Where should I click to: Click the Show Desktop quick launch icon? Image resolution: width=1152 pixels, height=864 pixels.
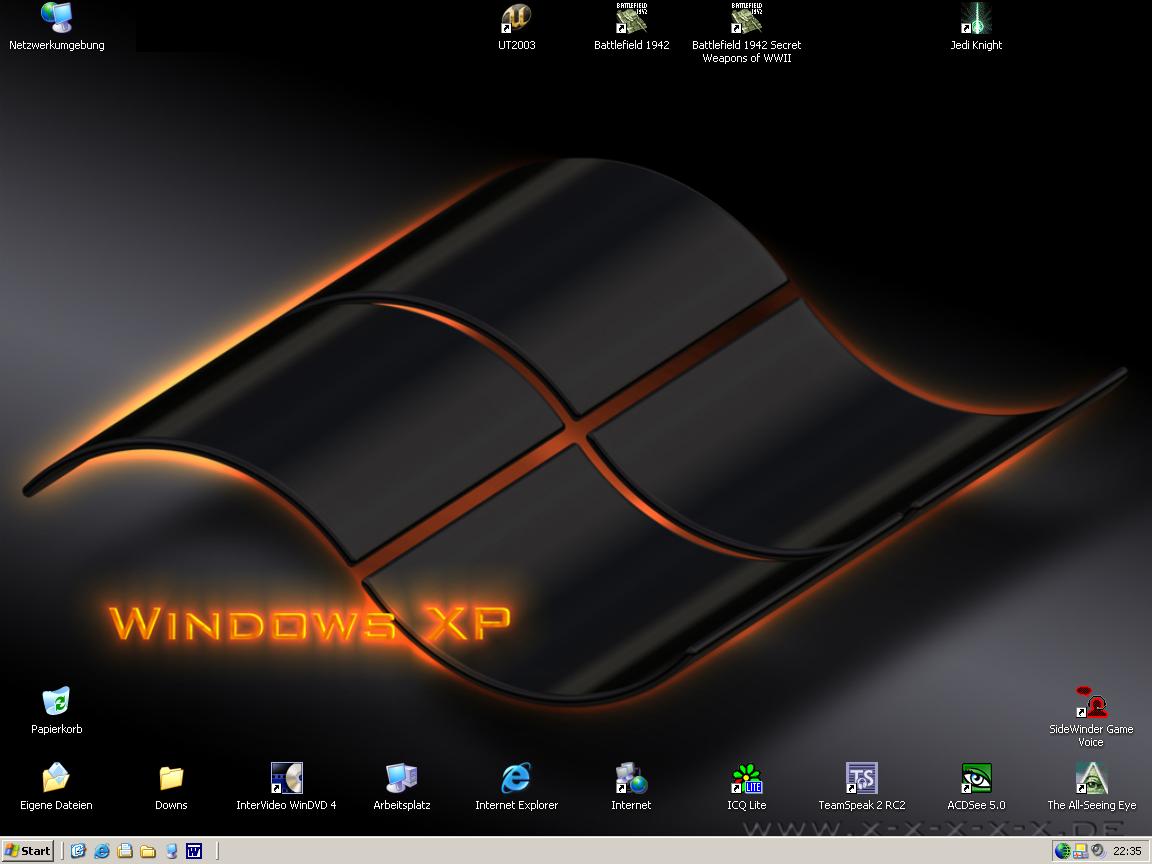coord(79,851)
